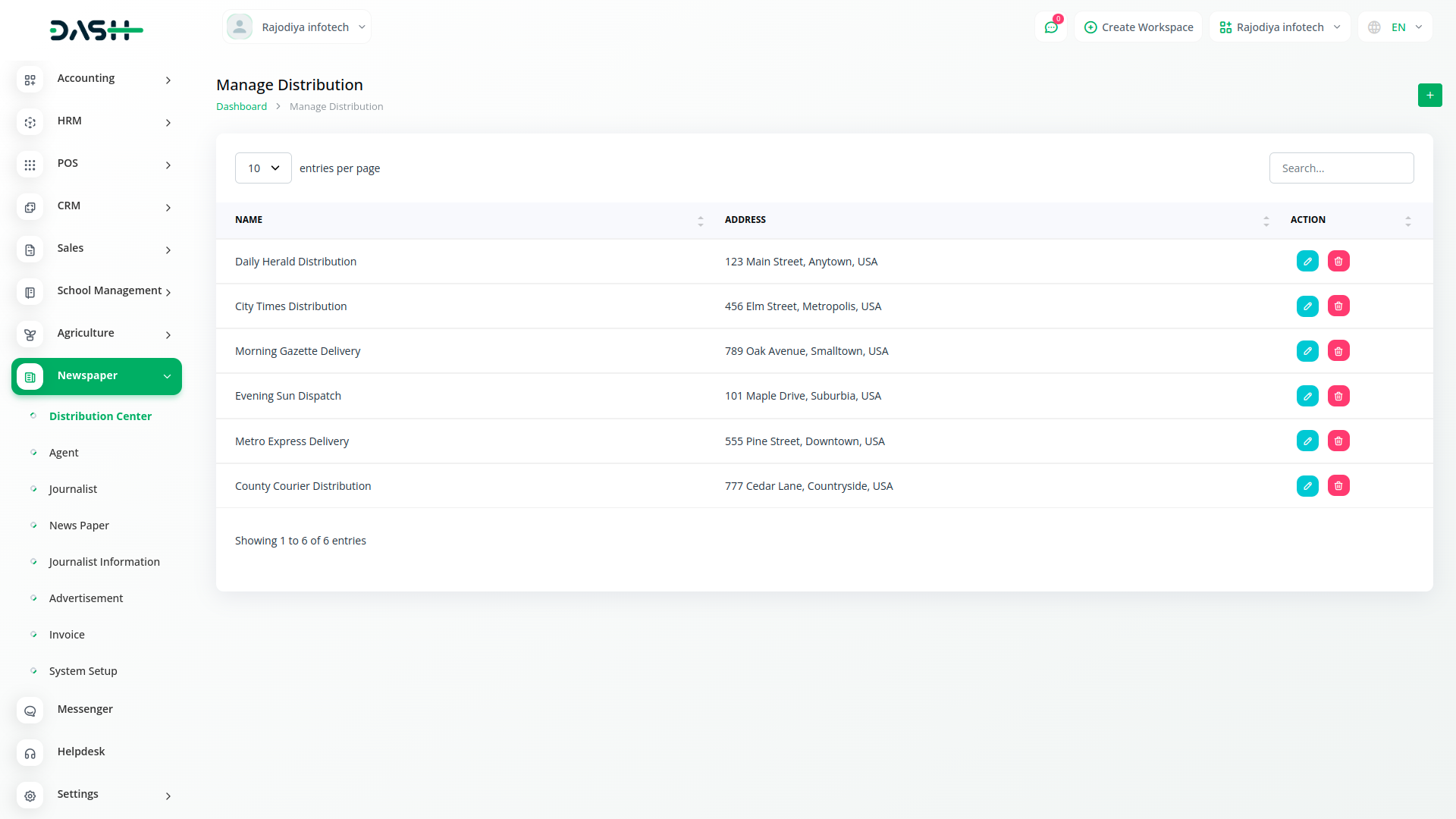Viewport: 1456px width, 819px height.
Task: Click edit icon for Evening Sun Dispatch
Action: pyautogui.click(x=1307, y=396)
